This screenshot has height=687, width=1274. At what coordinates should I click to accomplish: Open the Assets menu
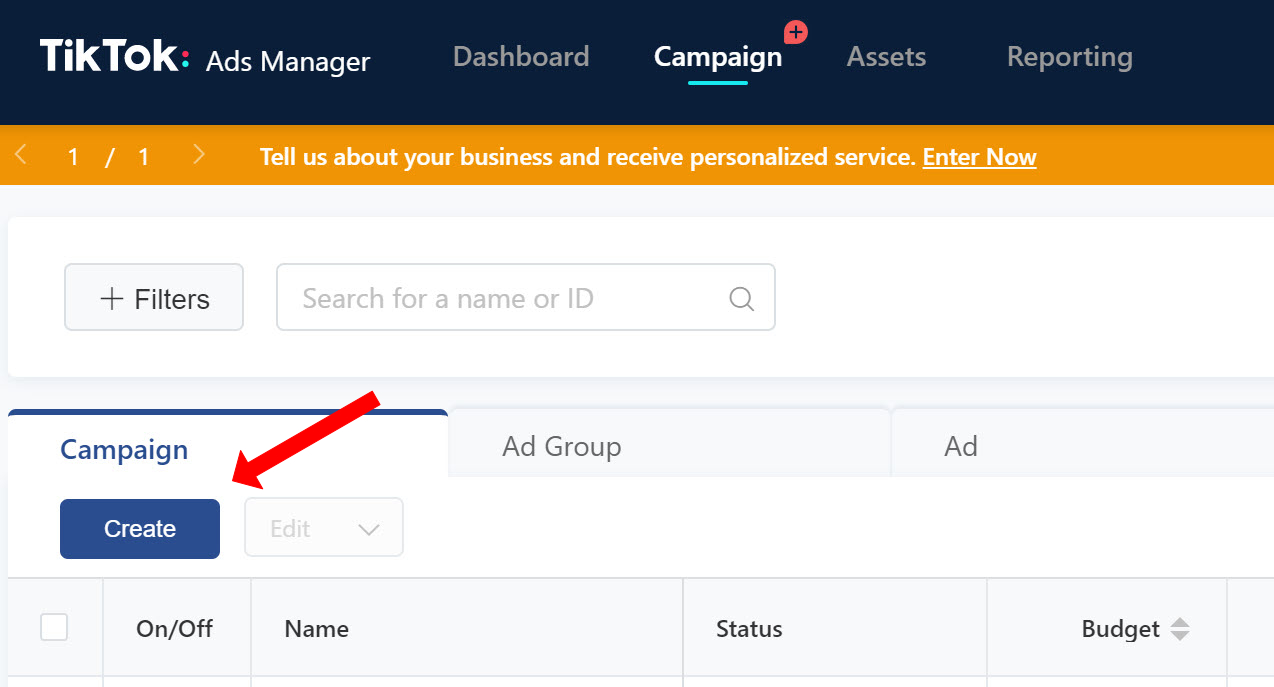tap(886, 57)
